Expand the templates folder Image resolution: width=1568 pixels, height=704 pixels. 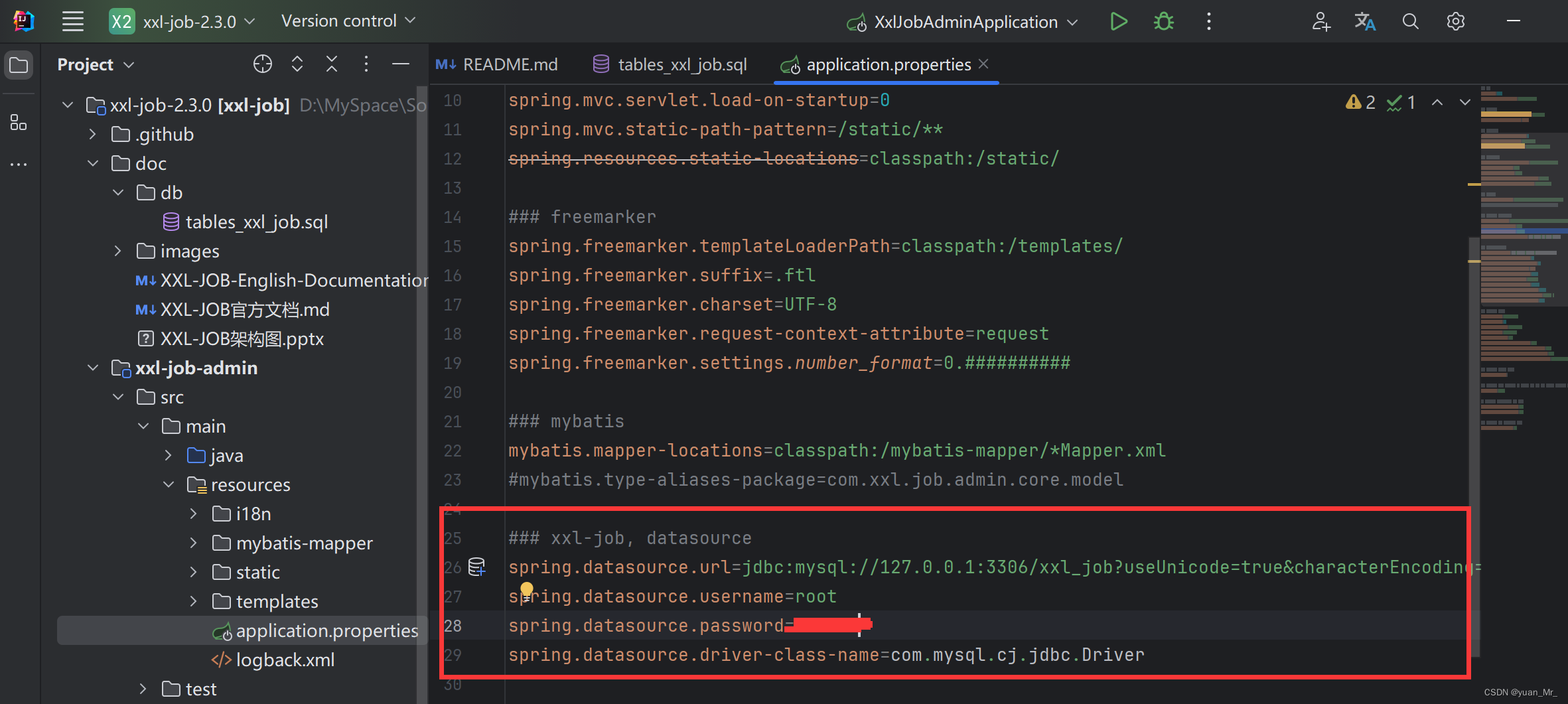[193, 601]
